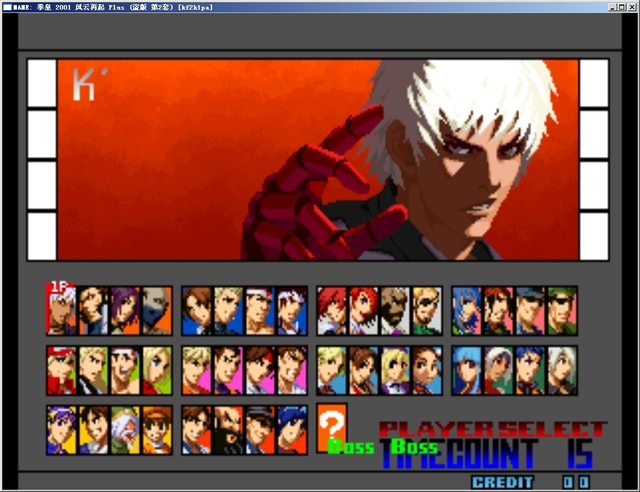This screenshot has width=640, height=492.
Task: Select masked fighter Lin portrait
Action: 157,311
